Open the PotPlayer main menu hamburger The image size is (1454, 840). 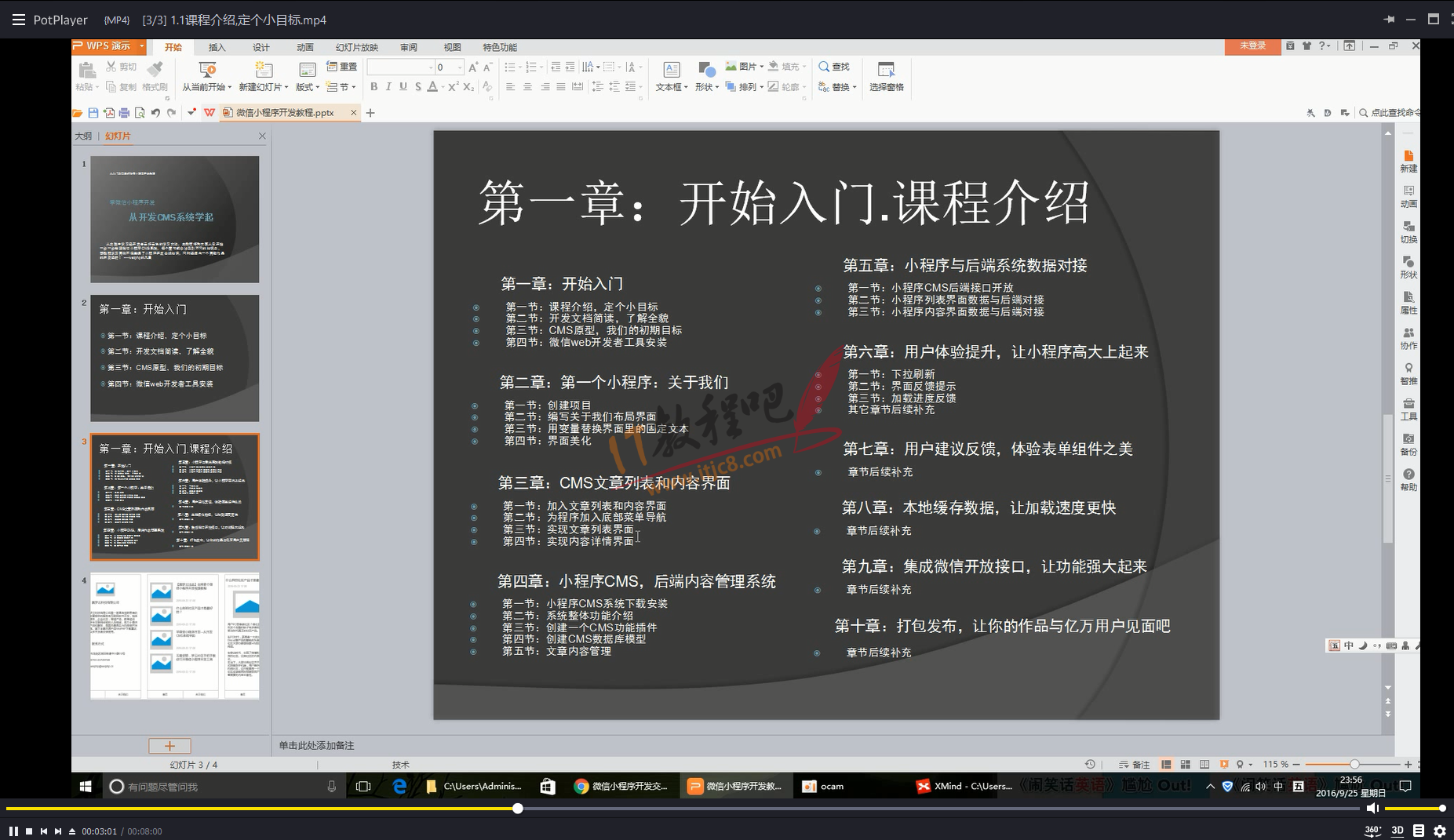(19, 20)
